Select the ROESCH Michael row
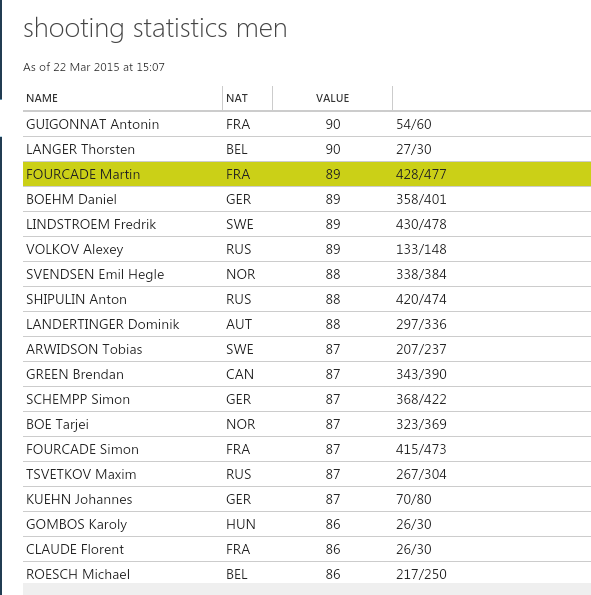This screenshot has width=591, height=595. point(307,574)
